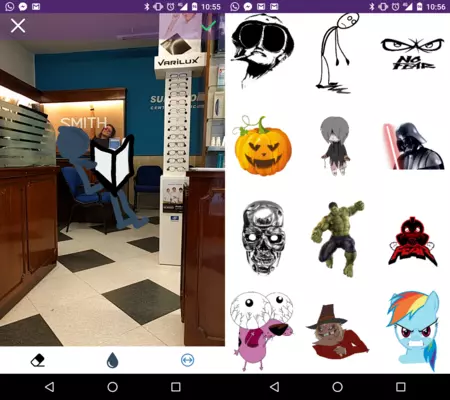
Task: Tap the Android back button on left screen
Action: [50, 387]
